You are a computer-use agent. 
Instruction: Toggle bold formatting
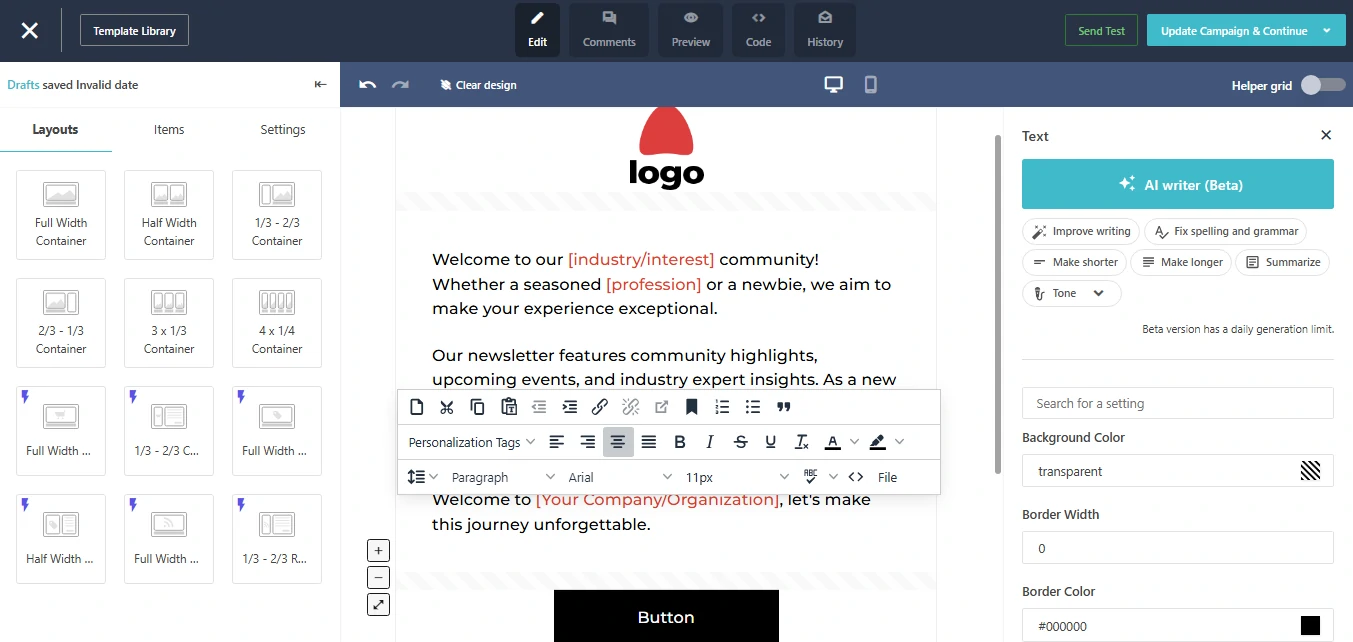(680, 442)
